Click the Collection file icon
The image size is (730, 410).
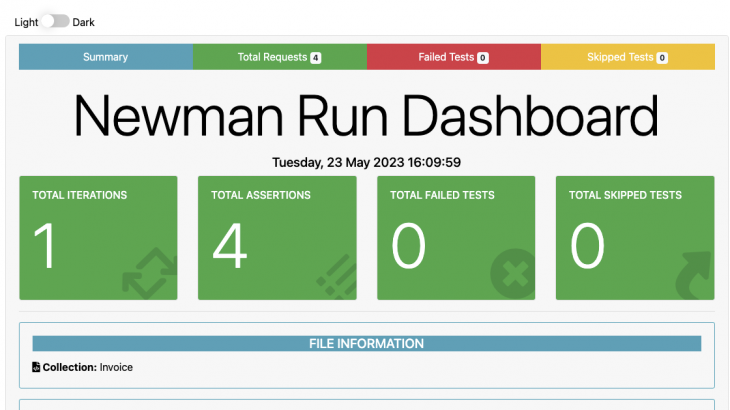tap(36, 367)
